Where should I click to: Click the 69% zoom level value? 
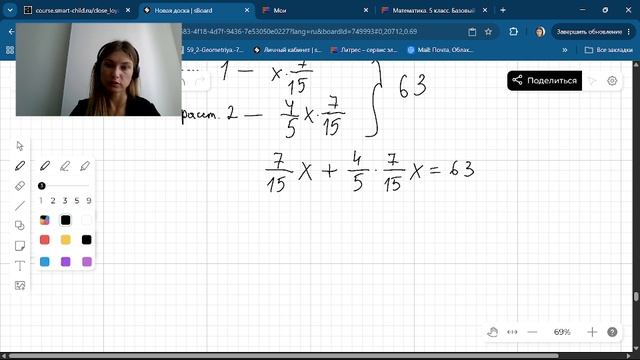562,332
